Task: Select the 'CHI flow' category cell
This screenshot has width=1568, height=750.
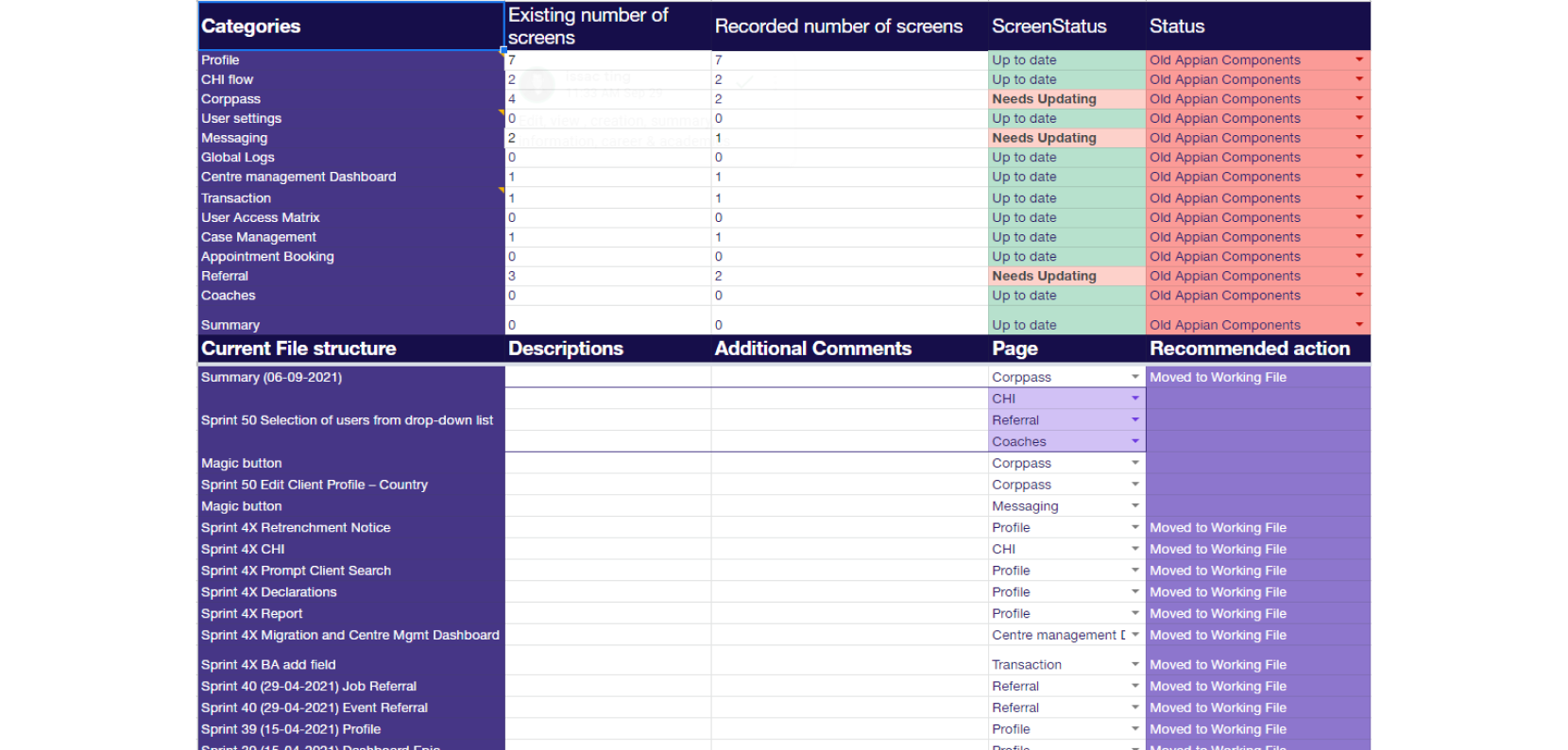Action: coord(351,79)
